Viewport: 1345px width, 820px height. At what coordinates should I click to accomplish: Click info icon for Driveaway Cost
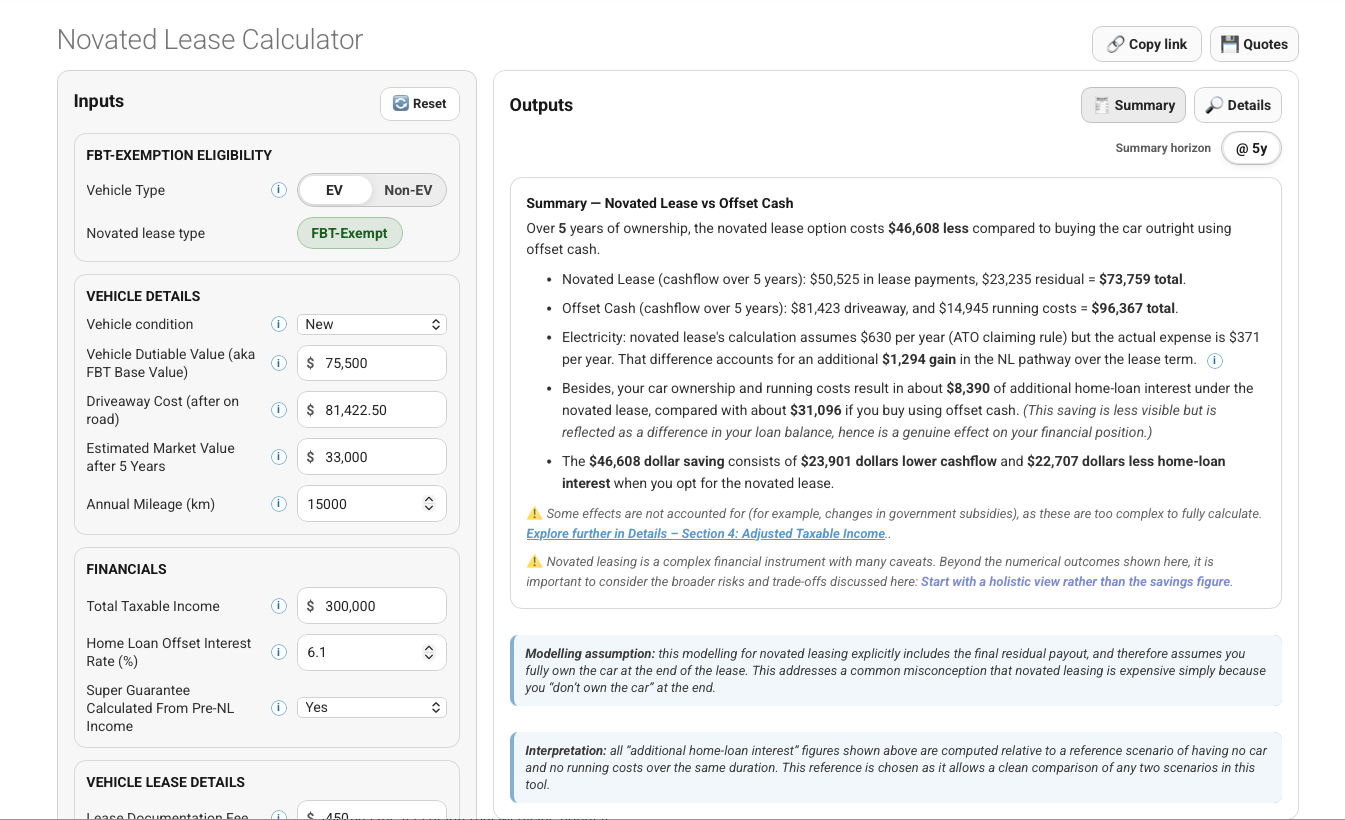pos(279,410)
